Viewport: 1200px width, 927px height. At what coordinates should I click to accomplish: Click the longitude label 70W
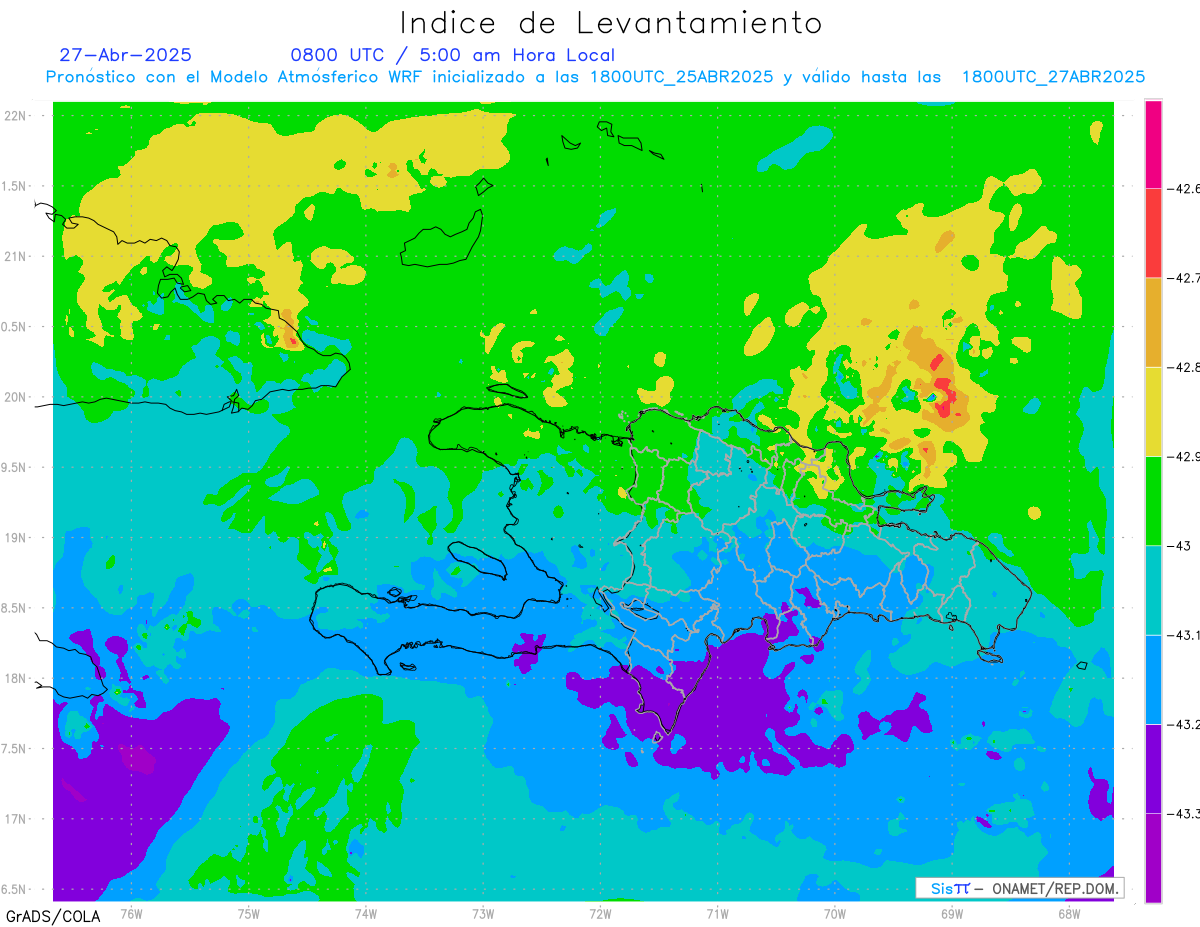coord(835,913)
